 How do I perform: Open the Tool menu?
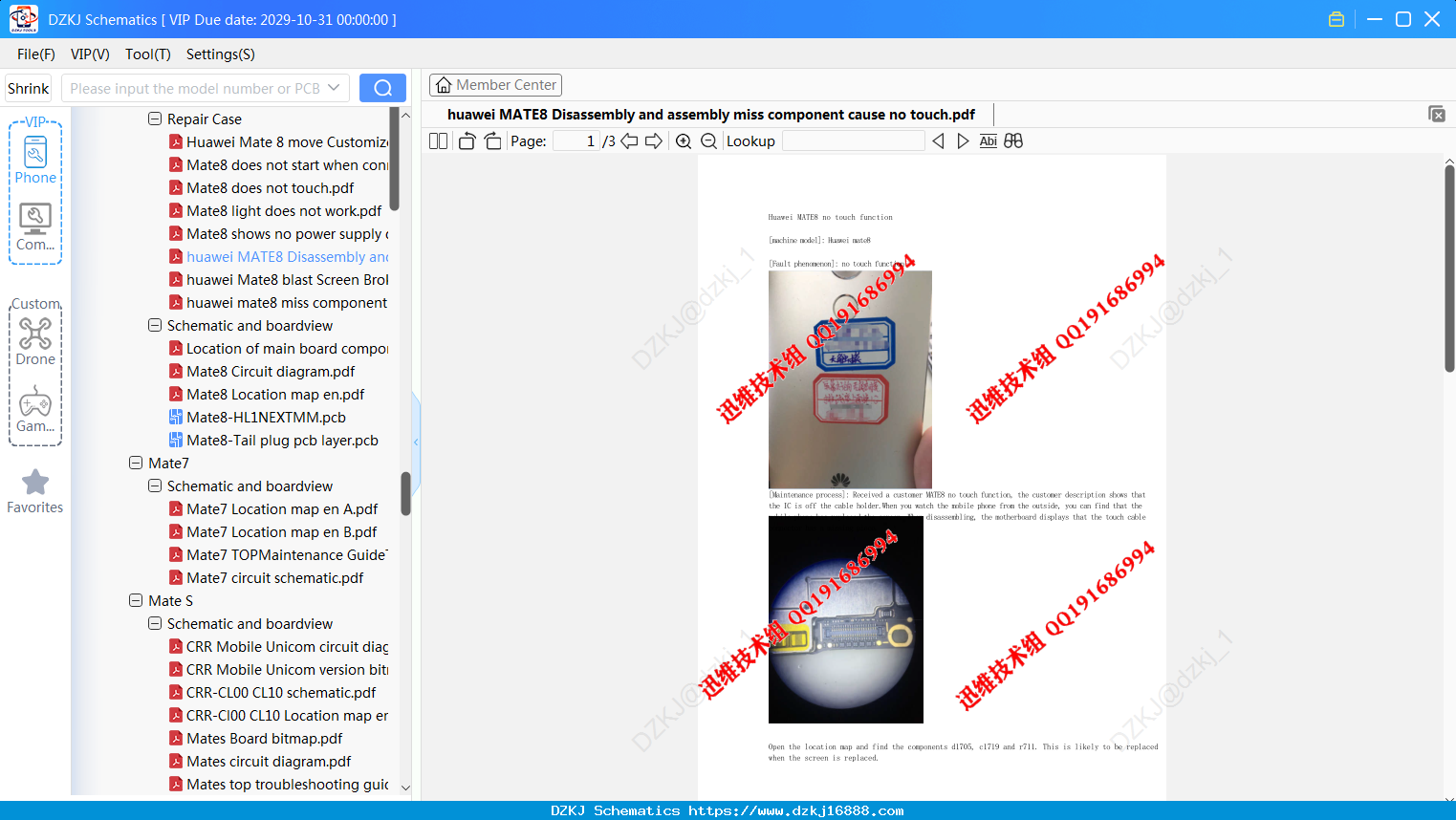click(x=148, y=54)
